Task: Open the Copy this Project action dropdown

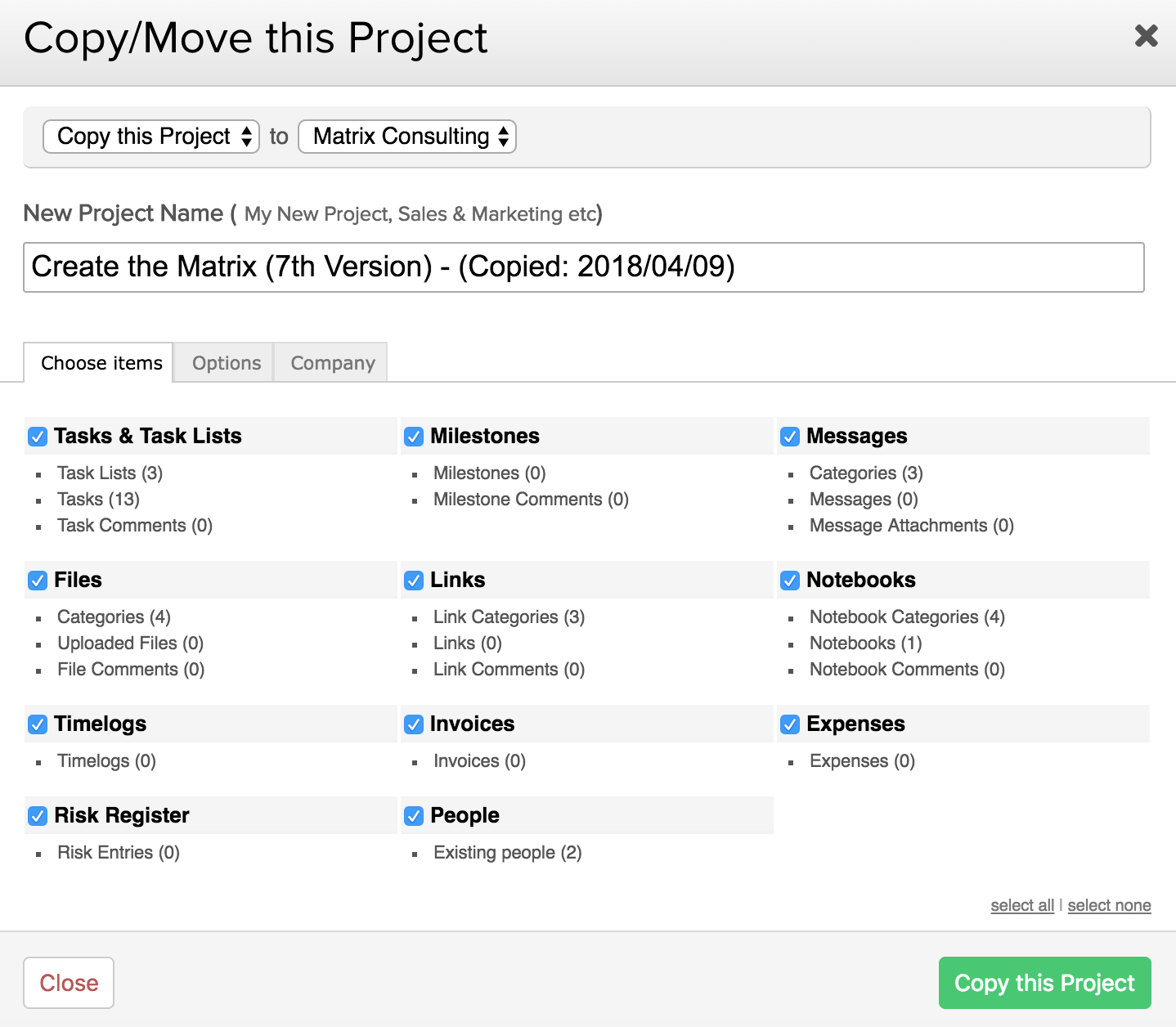Action: coord(151,137)
